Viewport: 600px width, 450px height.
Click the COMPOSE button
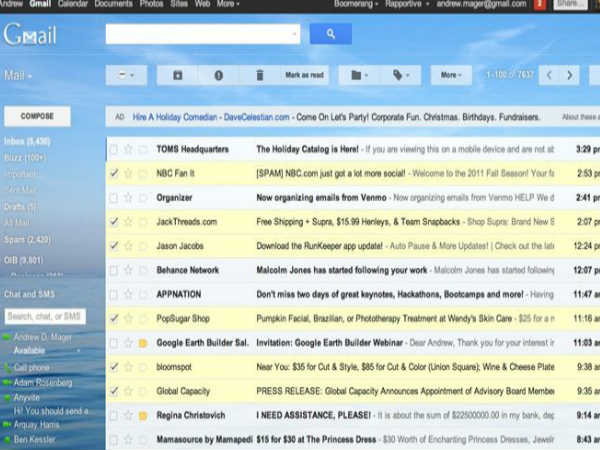point(37,116)
